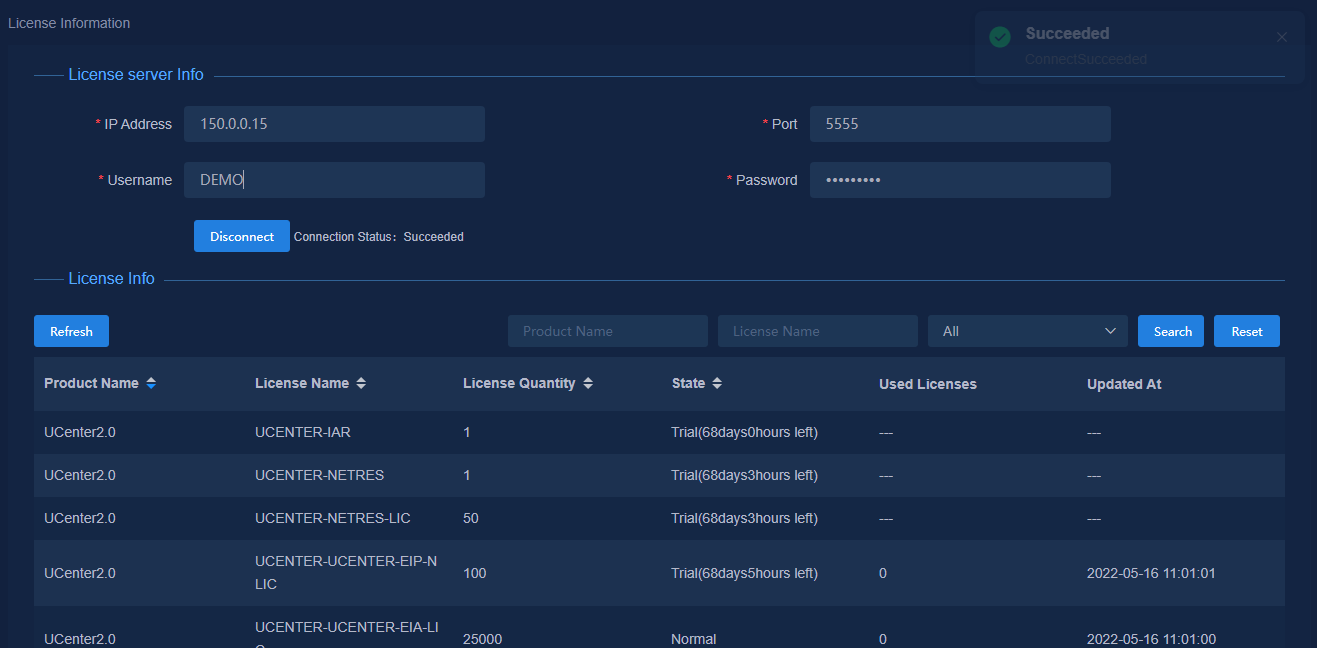Screen dimensions: 1317x648
Task: Click the Normal state cell
Action: click(694, 639)
